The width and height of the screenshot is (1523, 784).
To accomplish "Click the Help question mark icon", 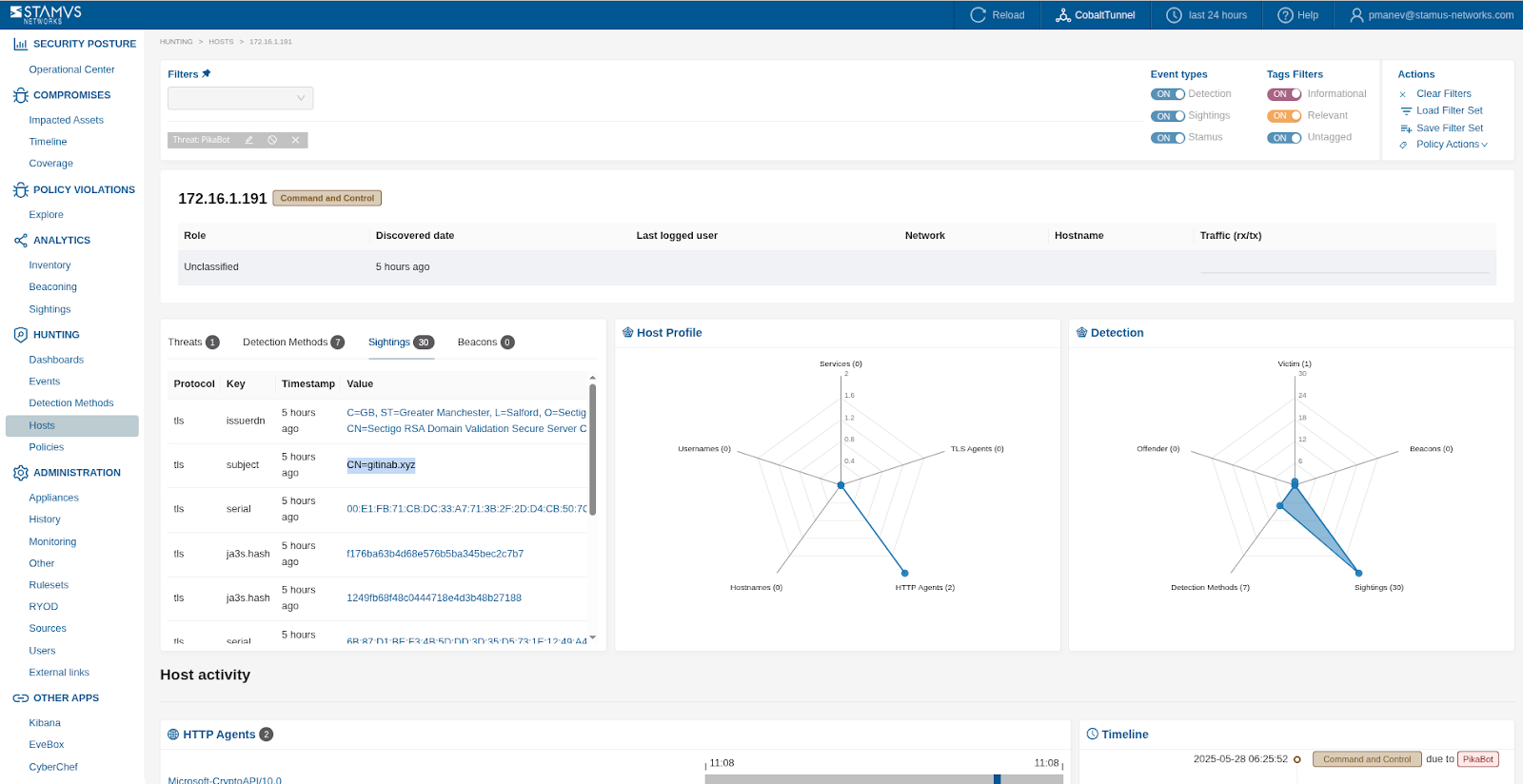I will pyautogui.click(x=1285, y=15).
